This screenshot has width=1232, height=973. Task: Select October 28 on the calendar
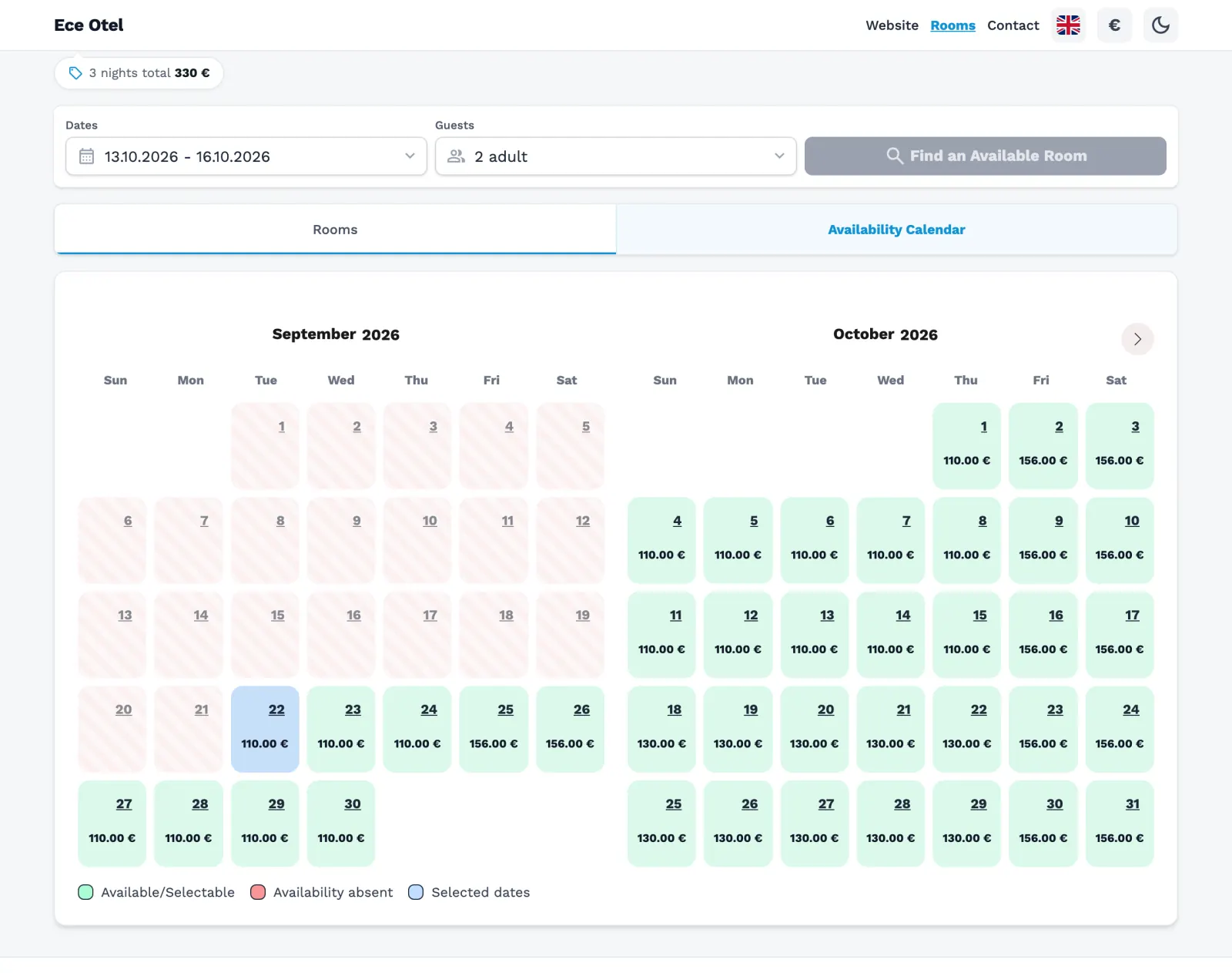(890, 824)
